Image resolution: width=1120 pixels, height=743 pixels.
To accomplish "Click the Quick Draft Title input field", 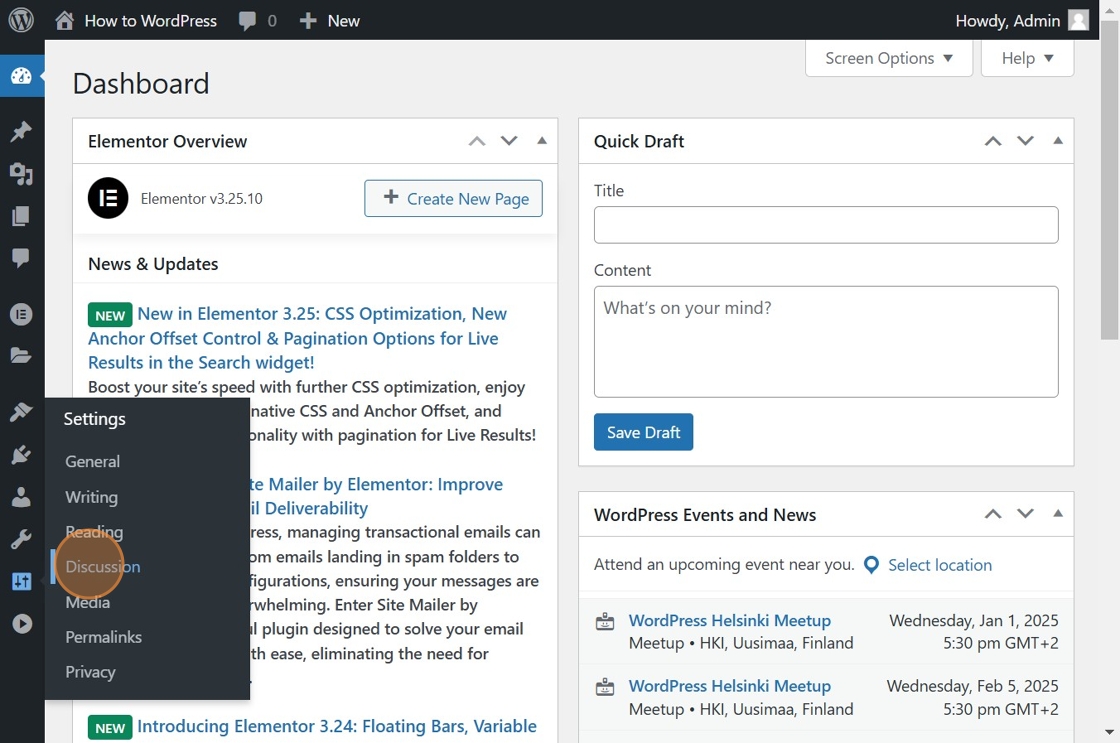I will pyautogui.click(x=826, y=225).
